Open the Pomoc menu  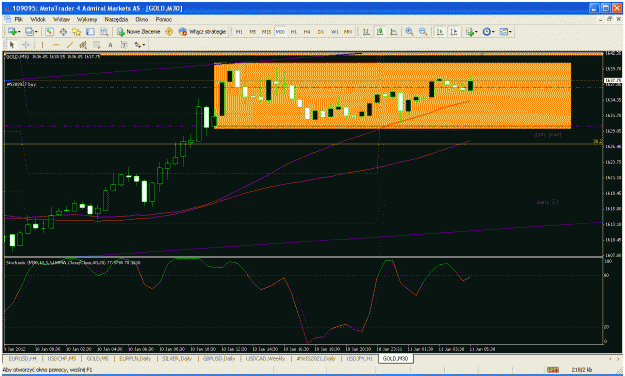(x=163, y=19)
